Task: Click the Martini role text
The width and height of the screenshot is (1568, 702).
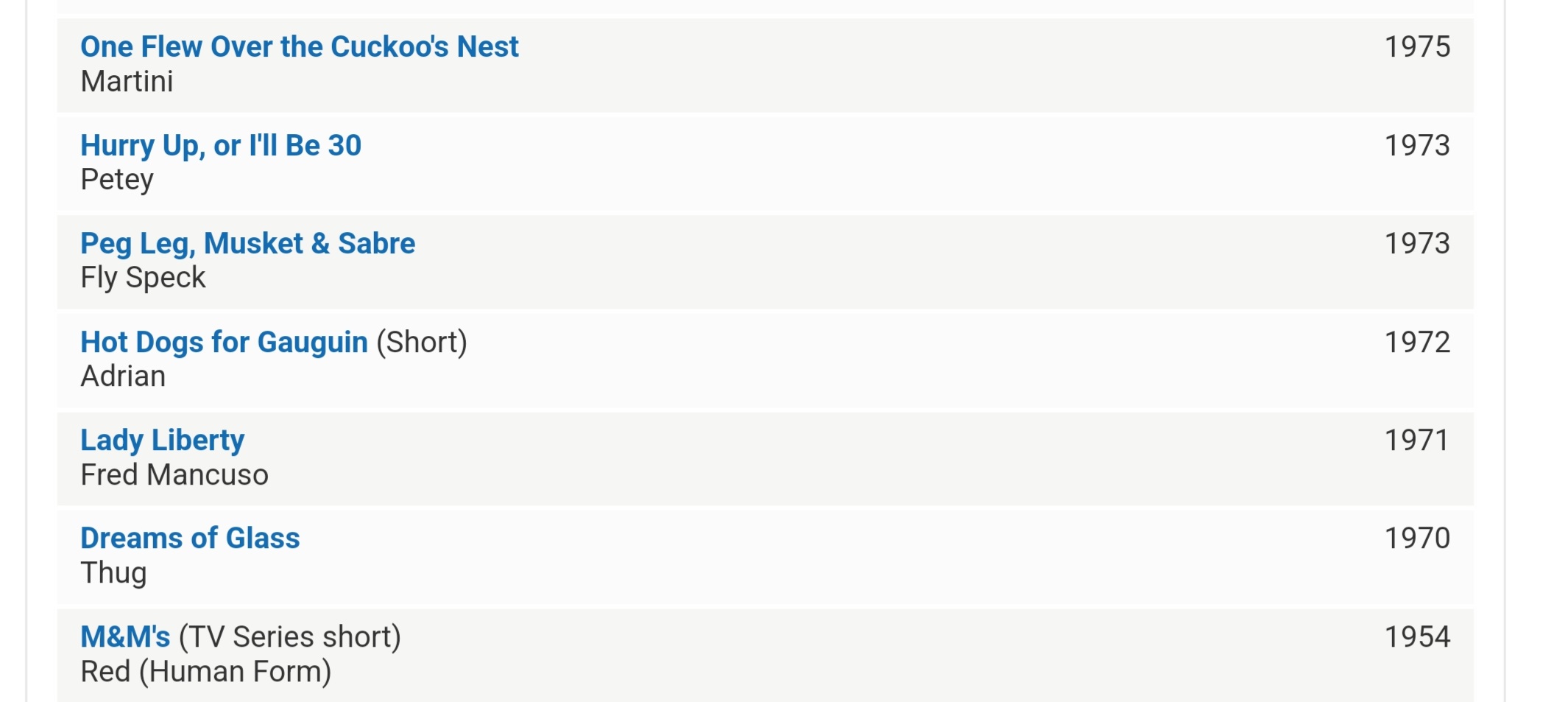Action: tap(127, 81)
